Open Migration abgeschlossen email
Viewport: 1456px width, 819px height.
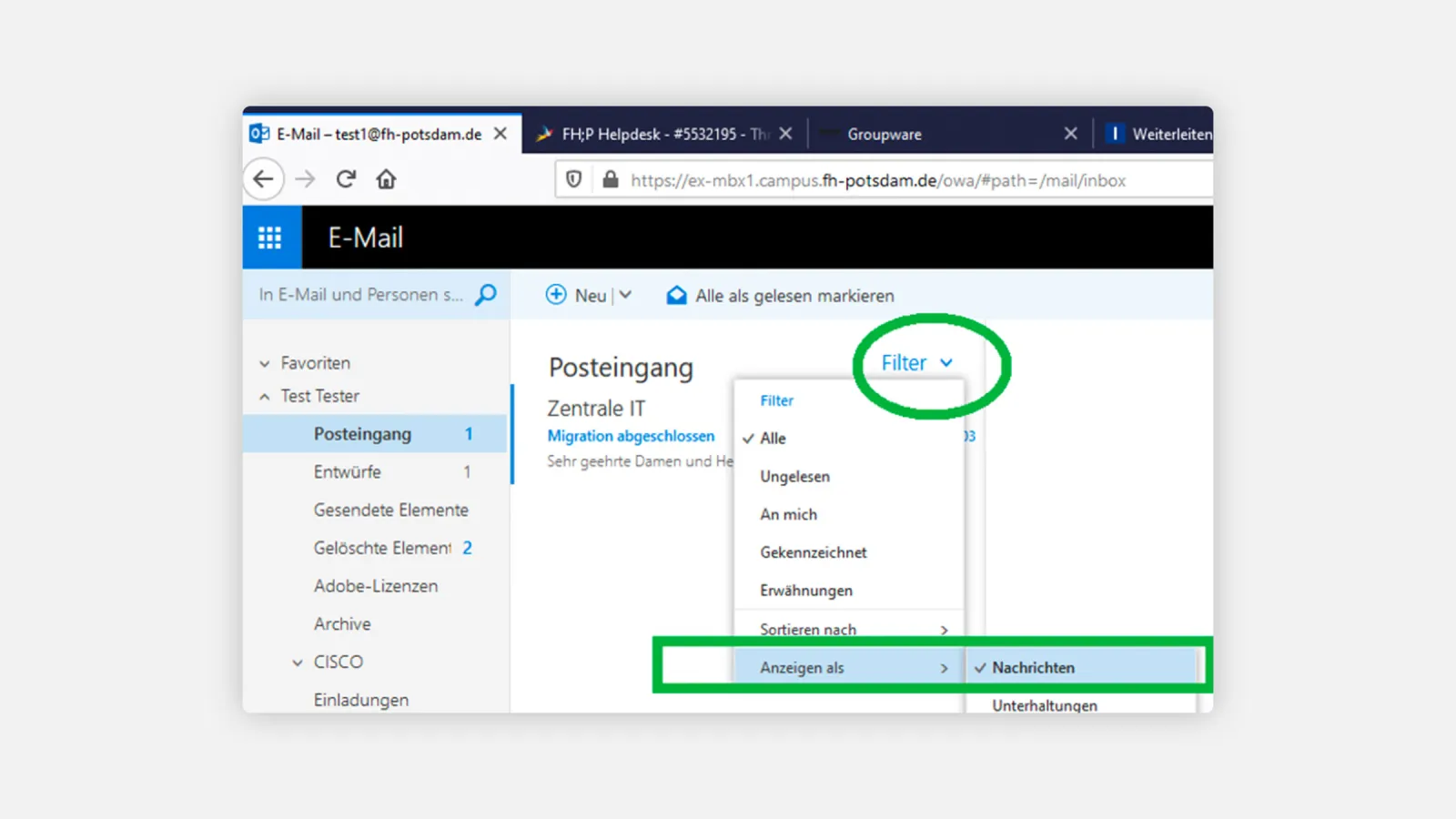pos(631,436)
